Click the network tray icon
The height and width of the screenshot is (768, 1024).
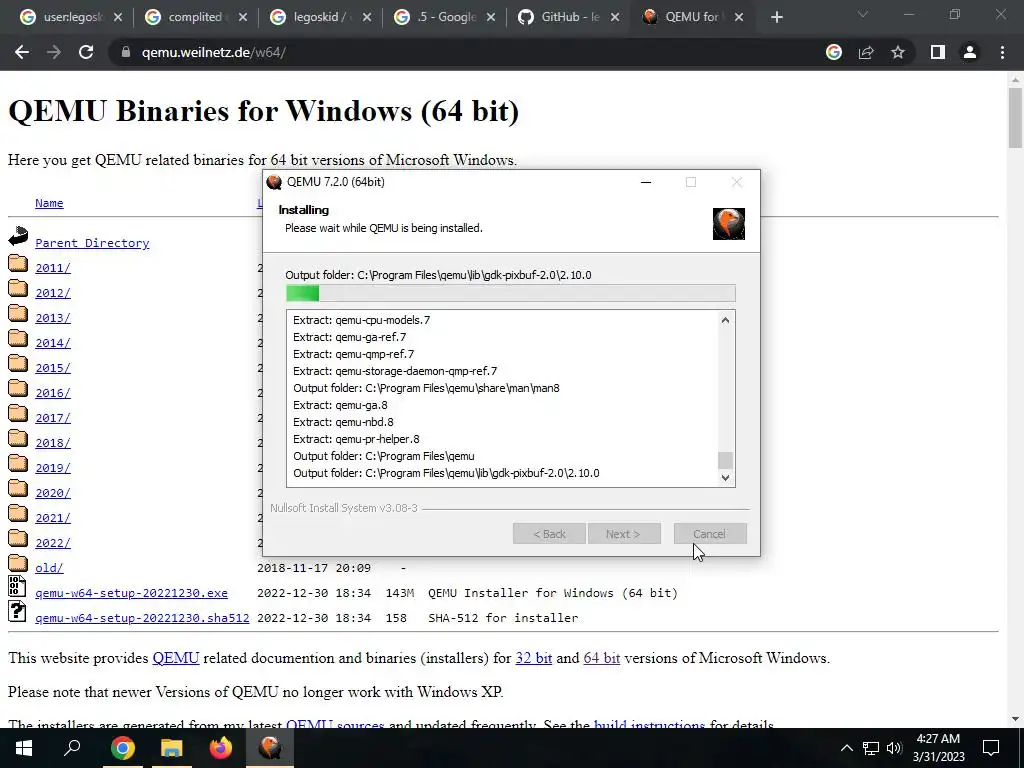tap(871, 748)
